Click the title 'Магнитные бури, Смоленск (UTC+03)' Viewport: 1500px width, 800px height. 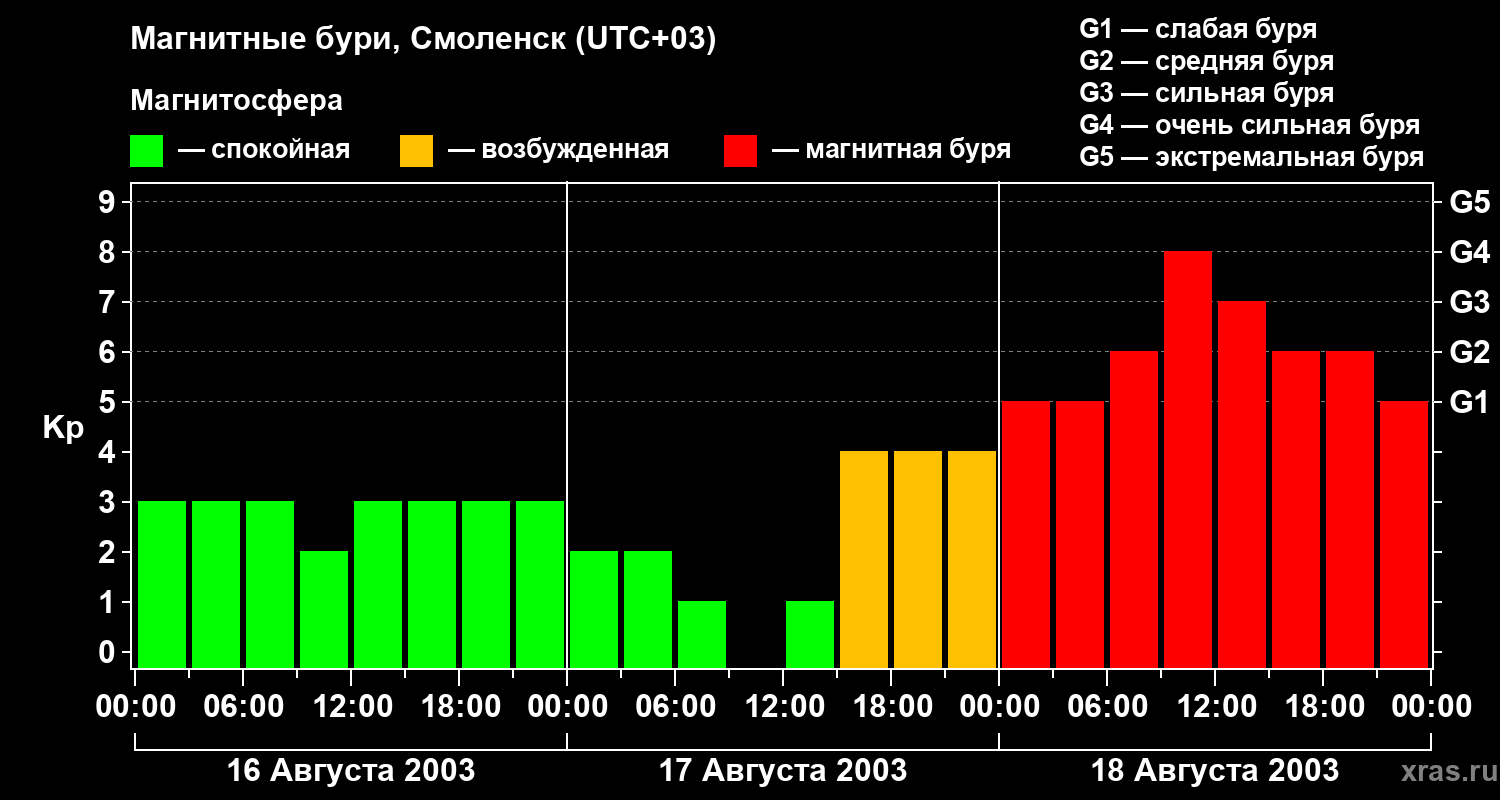coord(424,40)
